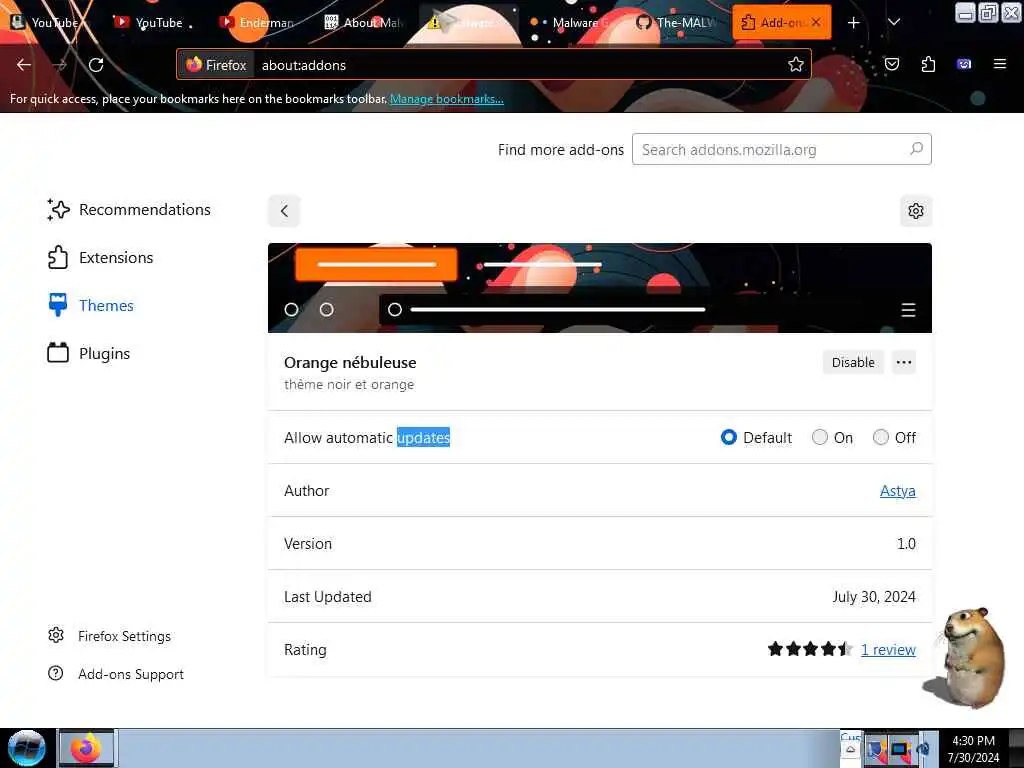
Task: Select Recommendations label in sidebar
Action: click(145, 210)
